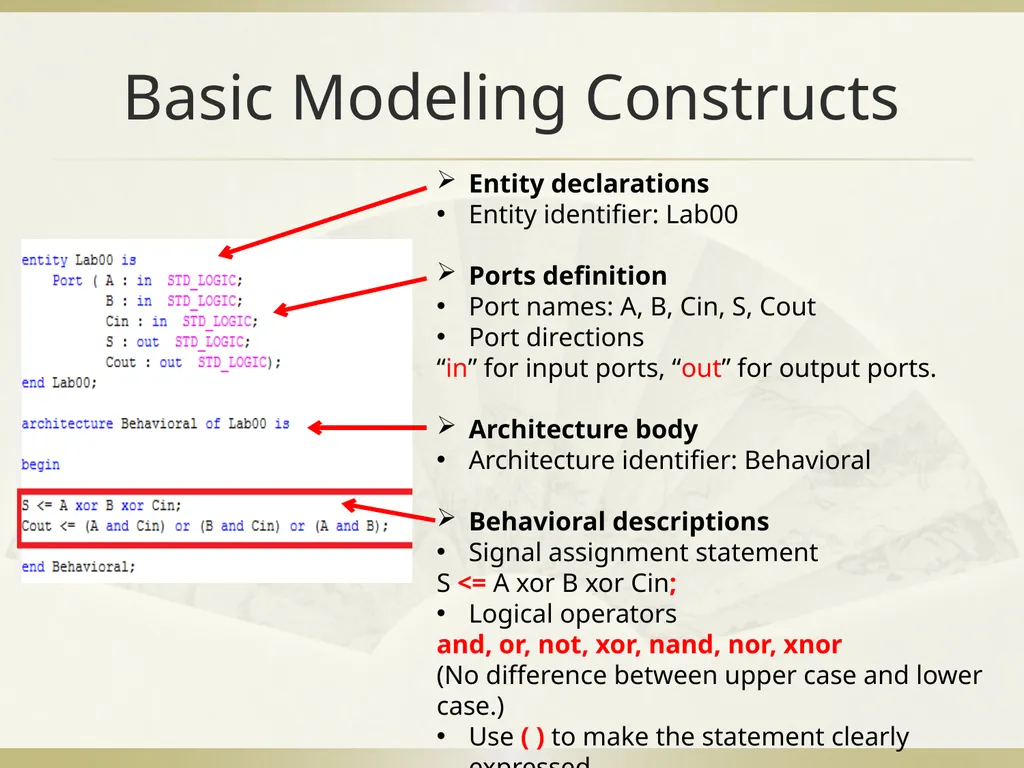Image resolution: width=1024 pixels, height=768 pixels.
Task: Click arrow bullet beside "Architecture body"
Action: pos(446,425)
